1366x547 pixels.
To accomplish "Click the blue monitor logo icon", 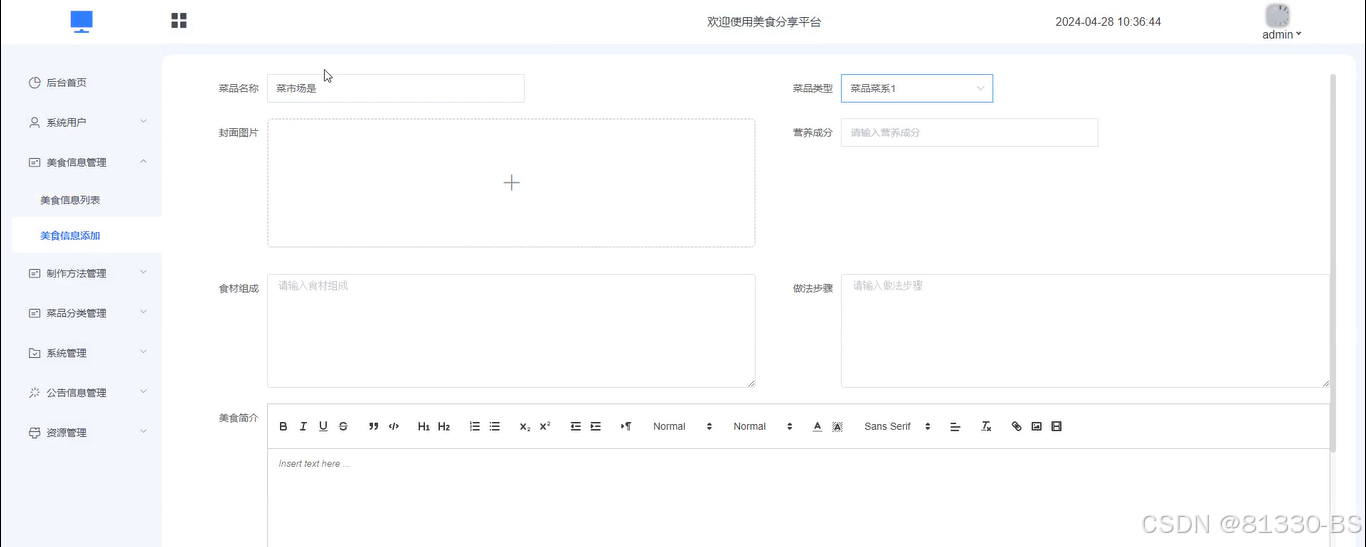I will tap(82, 22).
